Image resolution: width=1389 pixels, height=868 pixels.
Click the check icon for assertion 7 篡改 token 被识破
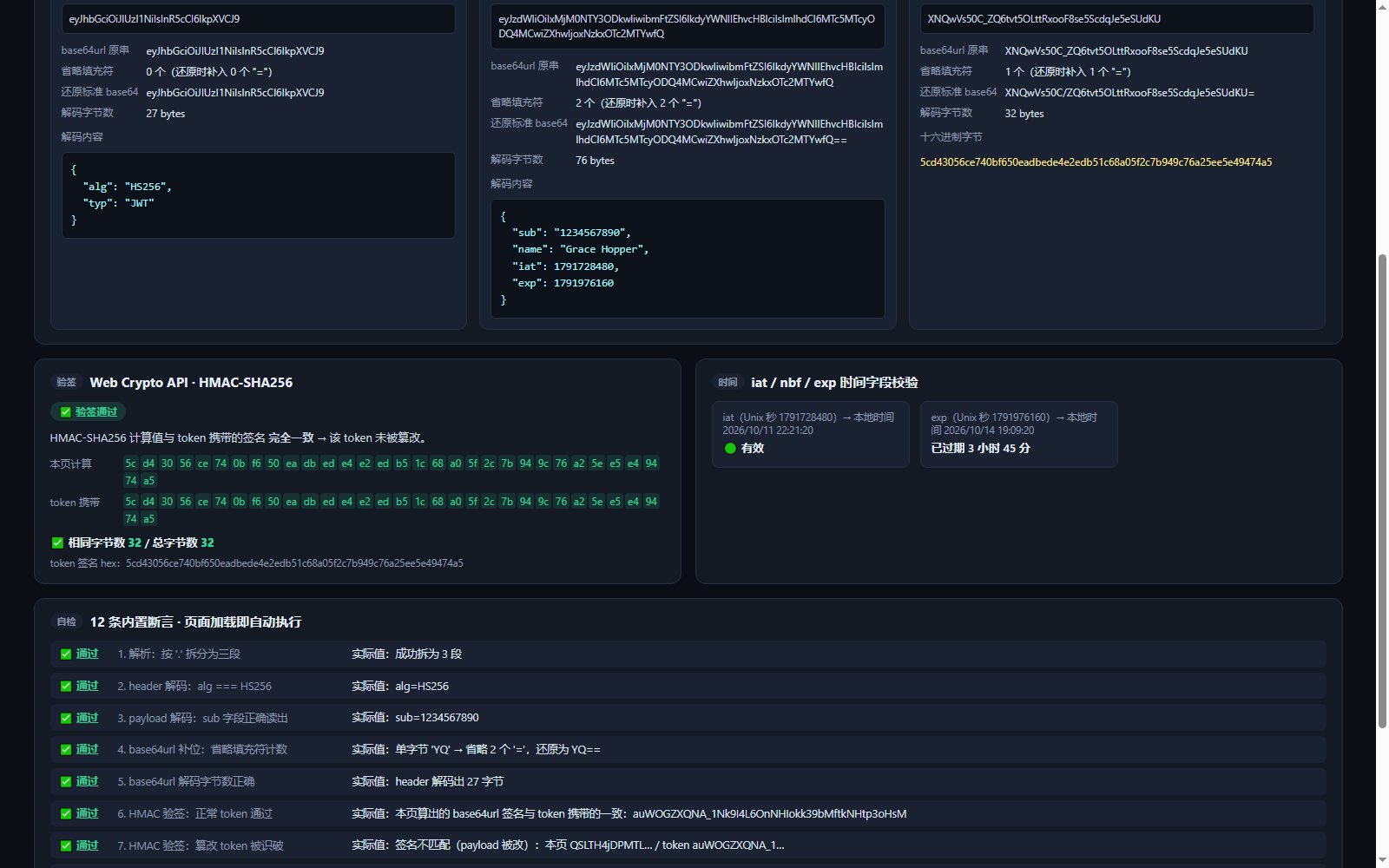[66, 846]
